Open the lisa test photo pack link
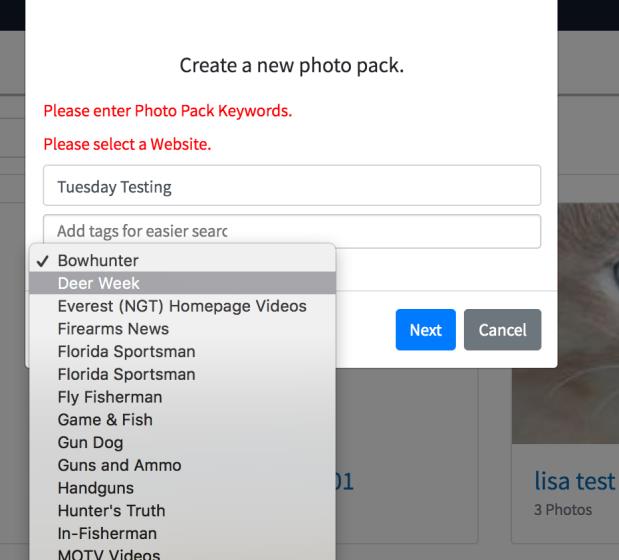 point(574,481)
